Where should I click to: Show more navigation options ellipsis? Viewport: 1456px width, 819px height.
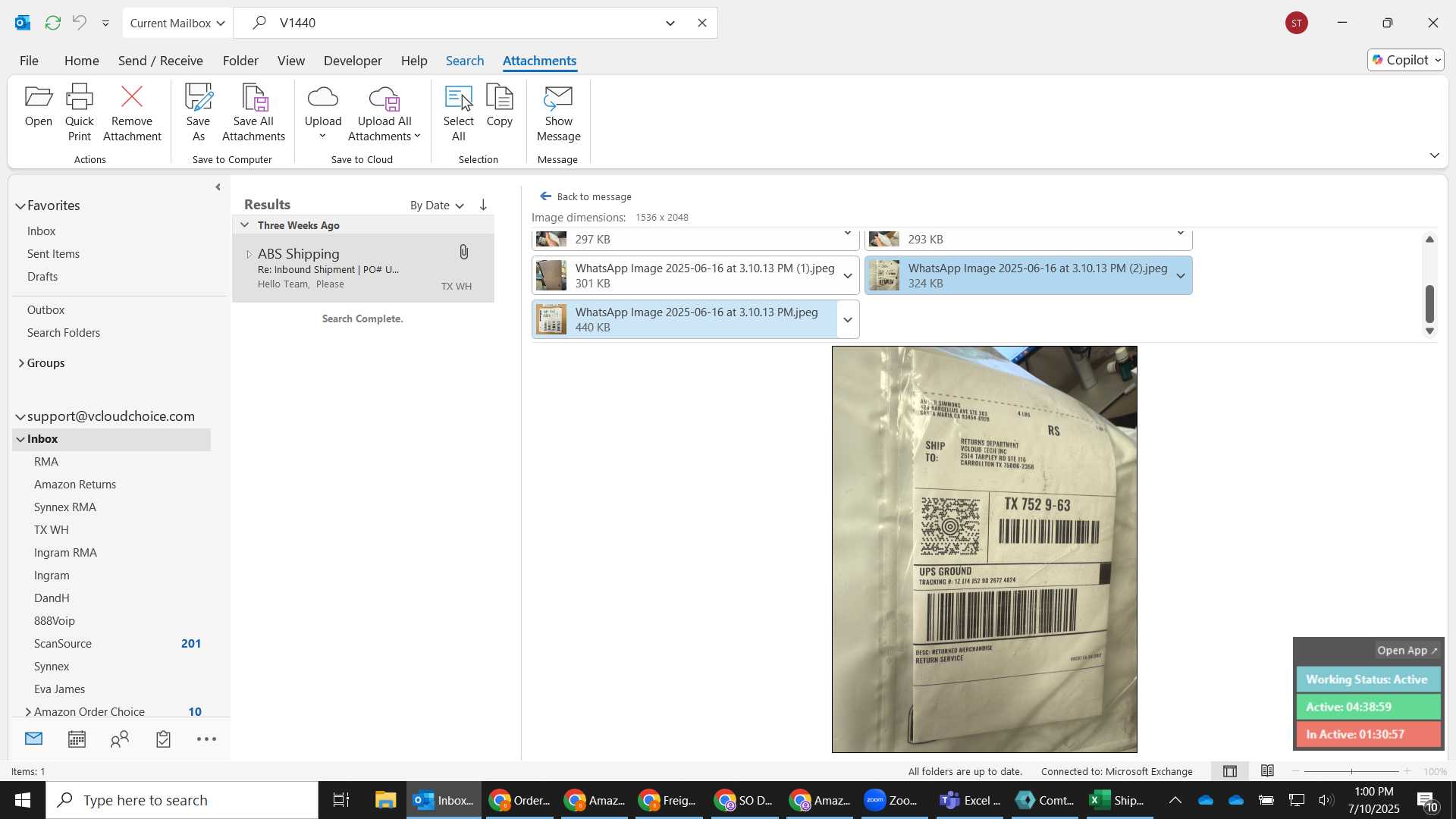point(206,739)
